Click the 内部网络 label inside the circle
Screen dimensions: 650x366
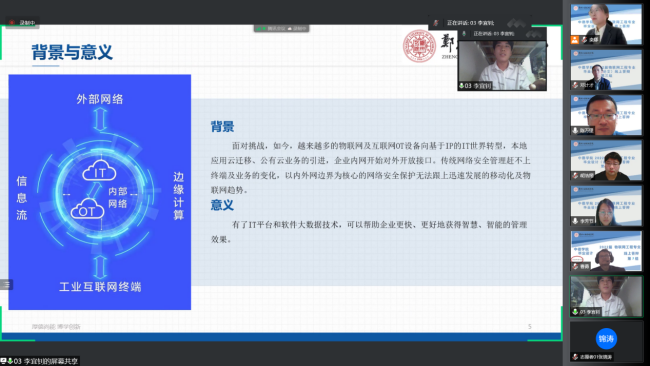(x=118, y=197)
